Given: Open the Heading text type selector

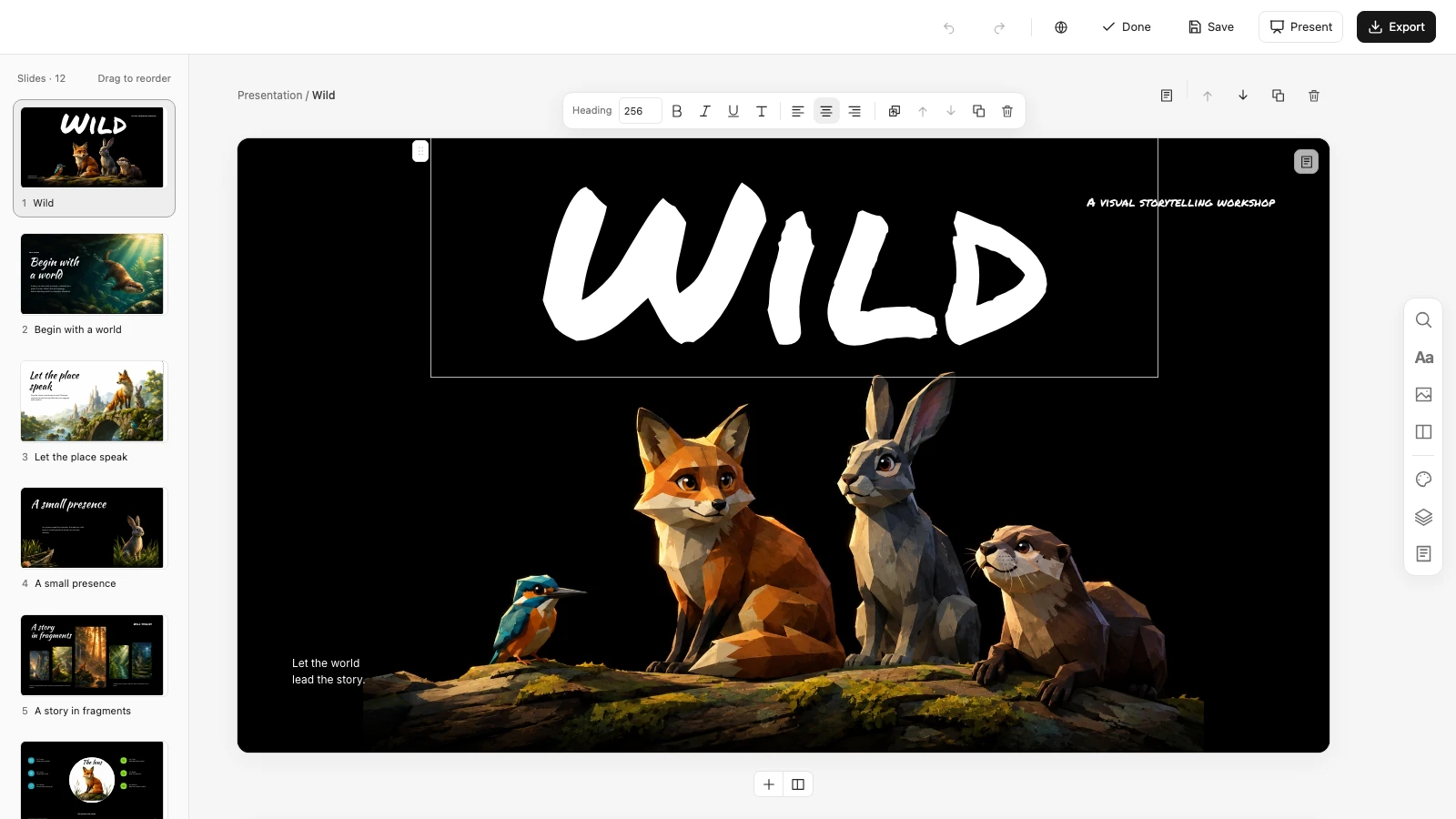Looking at the screenshot, I should click(591, 111).
